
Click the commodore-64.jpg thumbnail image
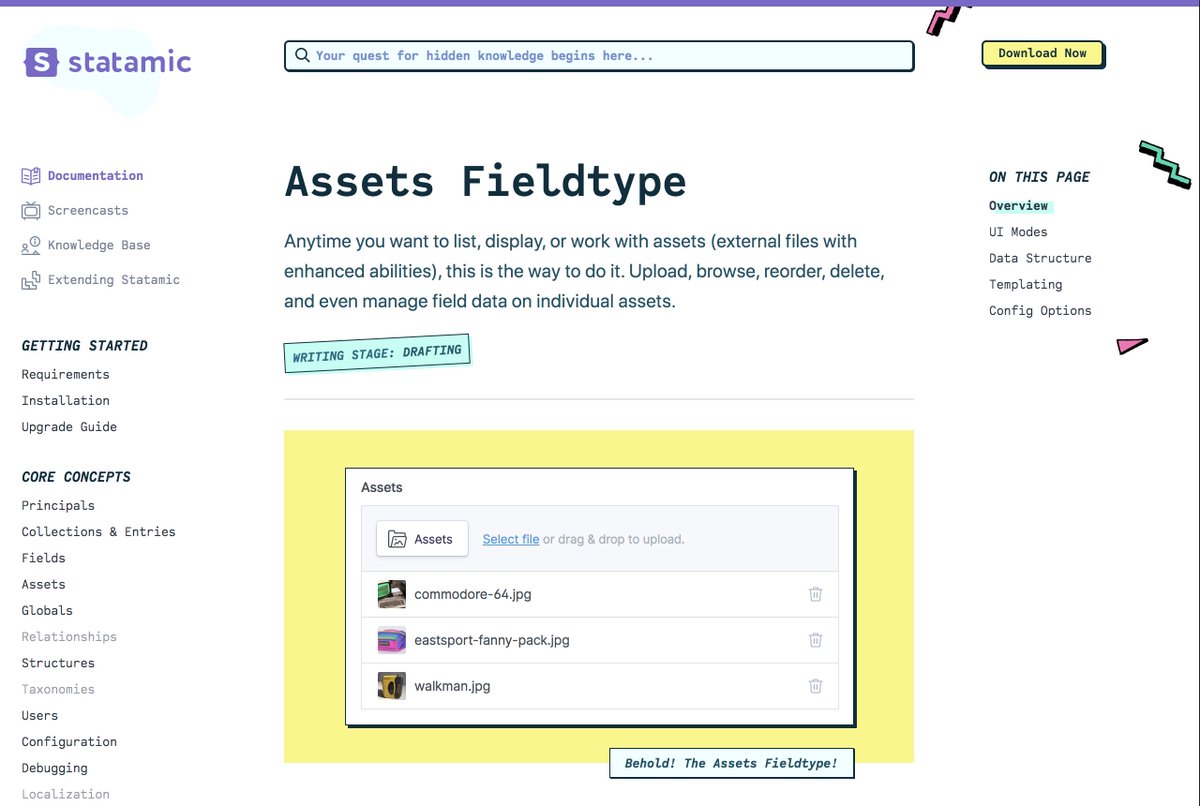pos(391,594)
